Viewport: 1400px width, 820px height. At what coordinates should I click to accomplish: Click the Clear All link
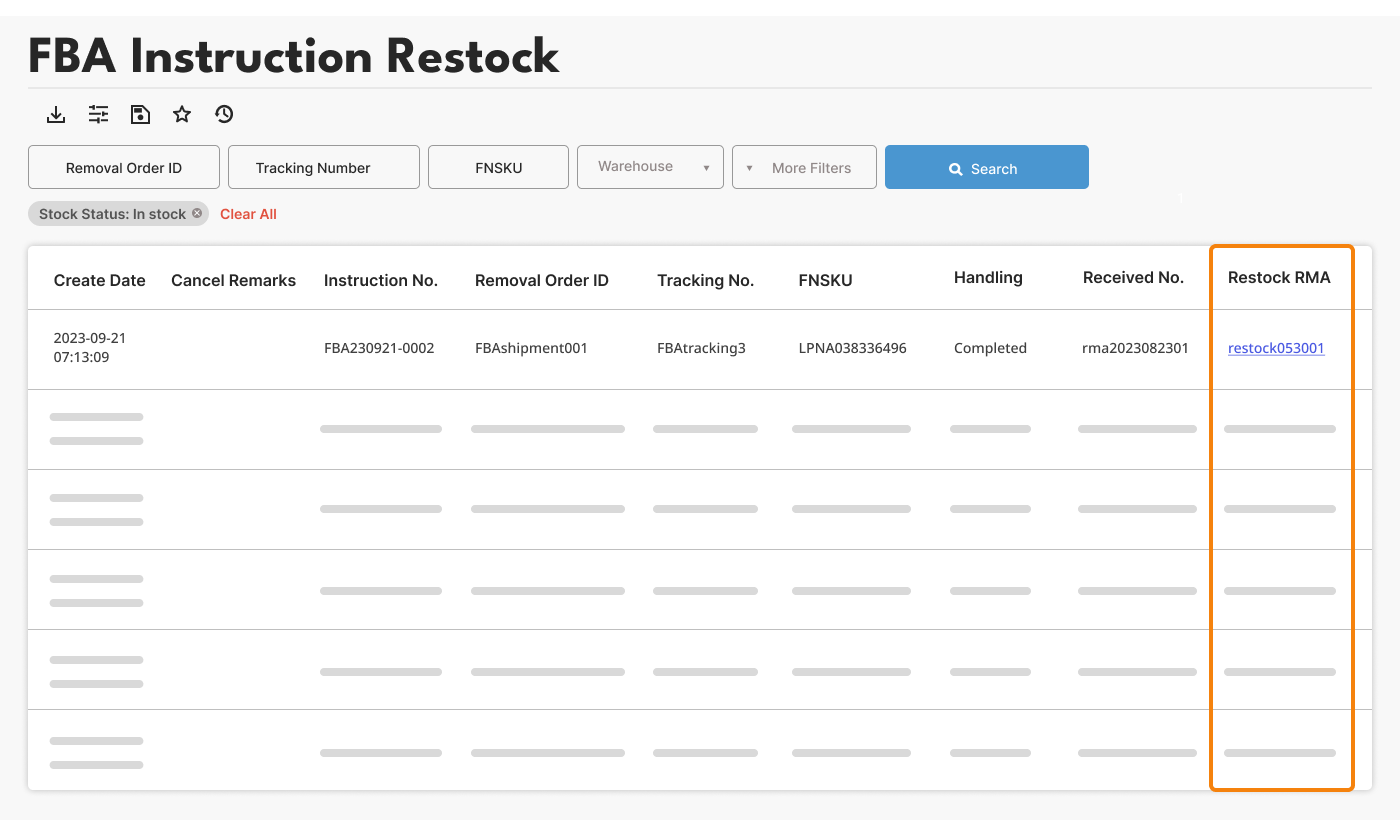pyautogui.click(x=248, y=214)
